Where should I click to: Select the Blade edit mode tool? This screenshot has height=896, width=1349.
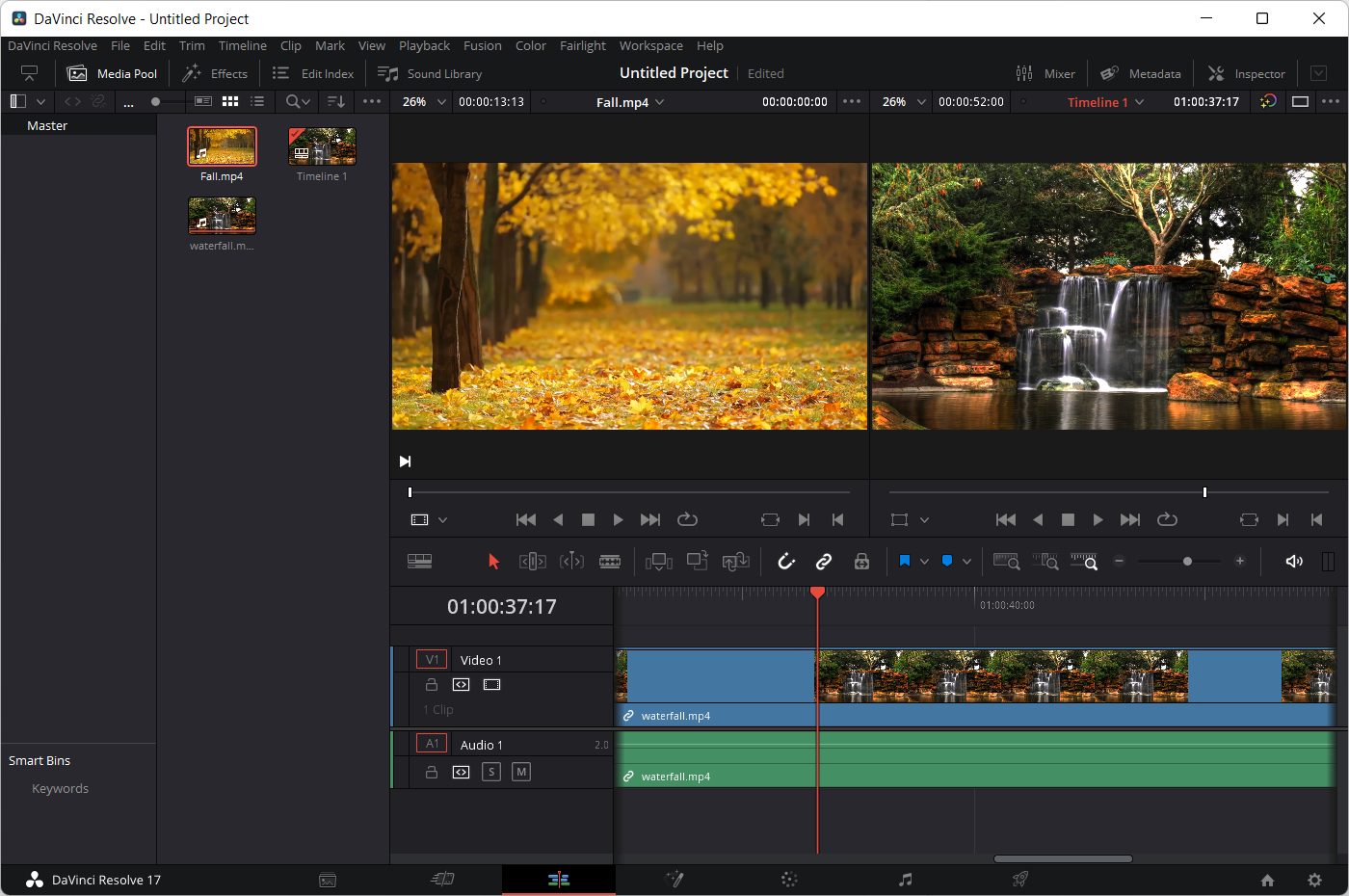[x=610, y=562]
